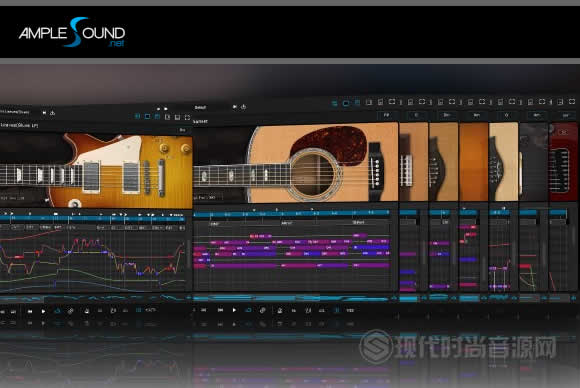This screenshot has height=388, width=580.
Task: Toggle loop in the acoustic guitar transport
Action: pos(248,310)
